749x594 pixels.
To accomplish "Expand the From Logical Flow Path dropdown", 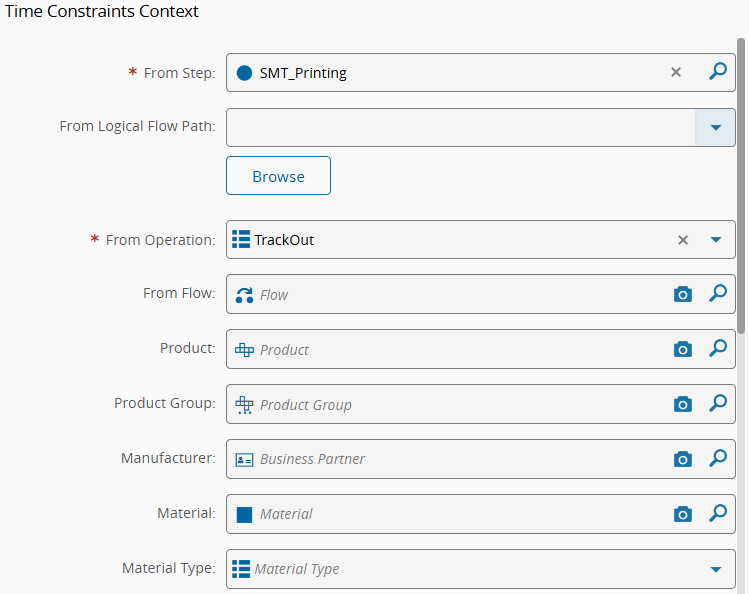I will pyautogui.click(x=715, y=128).
